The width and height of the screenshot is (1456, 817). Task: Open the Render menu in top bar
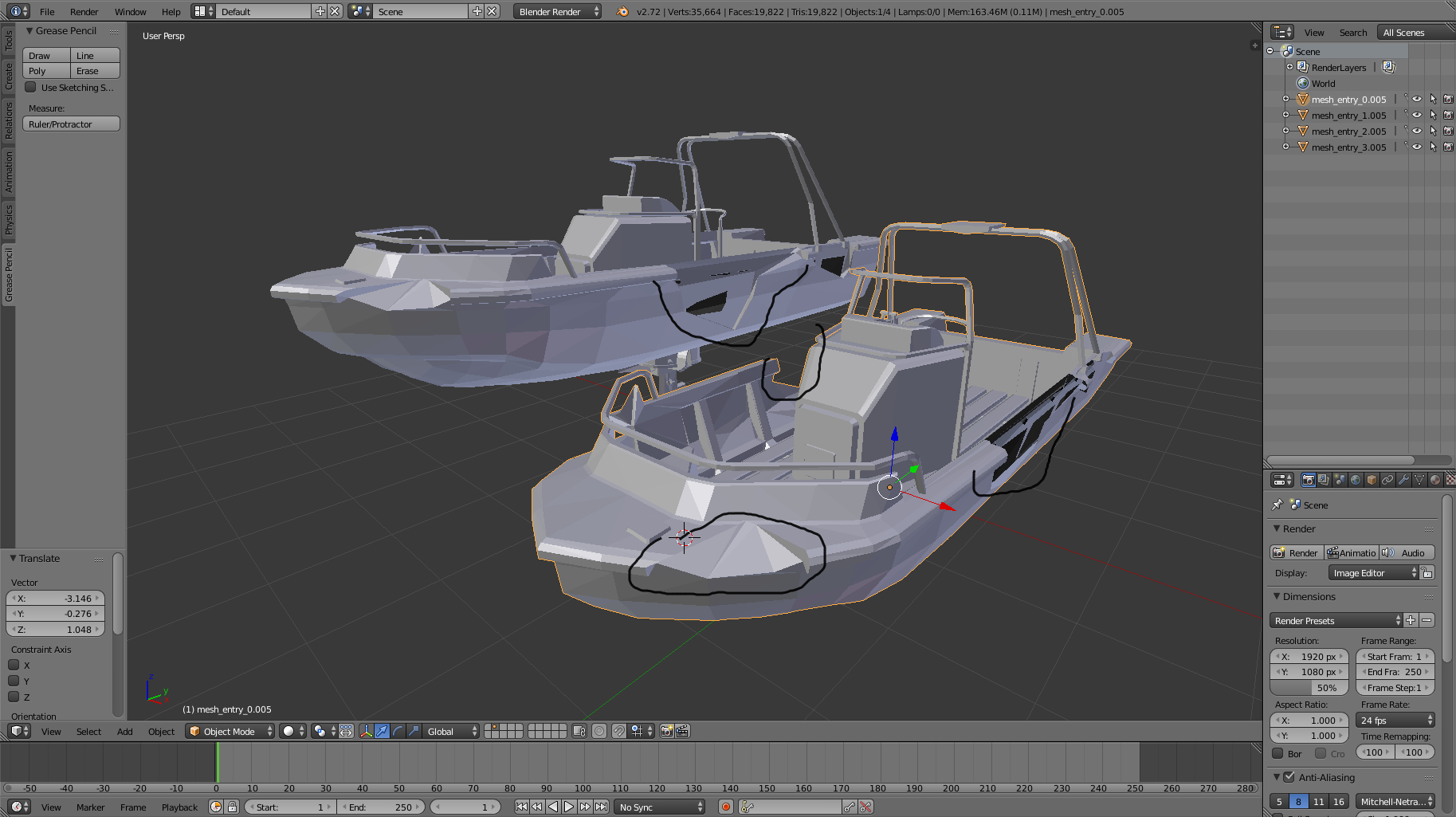84,11
